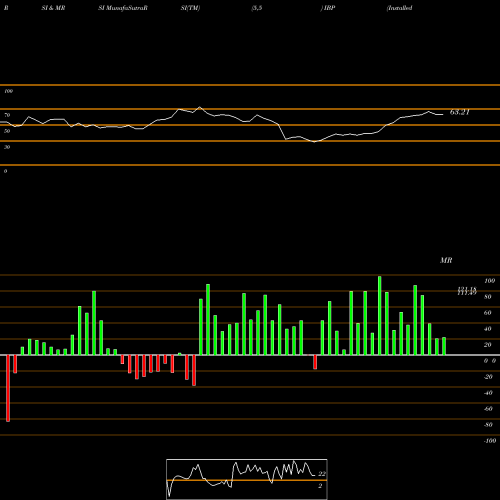Viewport: 500px width, 500px height.
Task: Click the -100 label on MR axis
Action: [490, 441]
